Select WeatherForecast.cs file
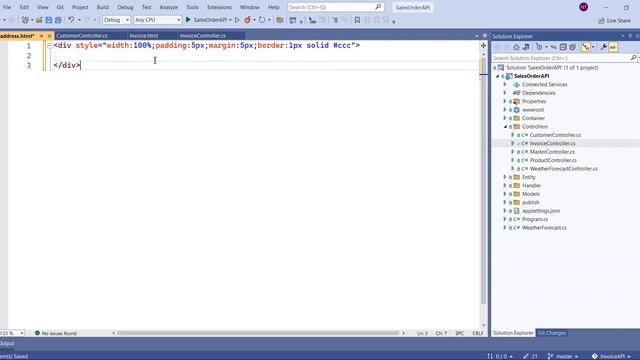 pyautogui.click(x=544, y=228)
